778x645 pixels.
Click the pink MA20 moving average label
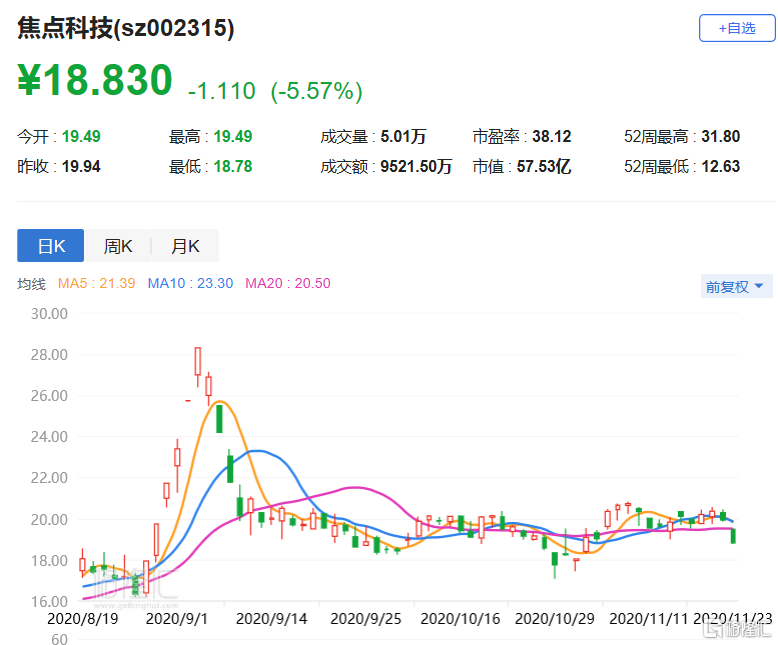[x=287, y=284]
